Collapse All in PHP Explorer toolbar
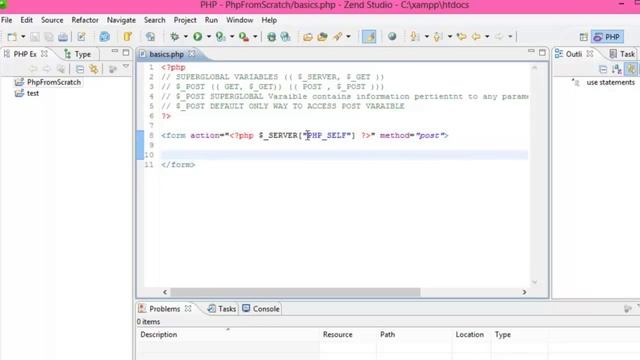This screenshot has height=360, width=640. (x=80, y=69)
